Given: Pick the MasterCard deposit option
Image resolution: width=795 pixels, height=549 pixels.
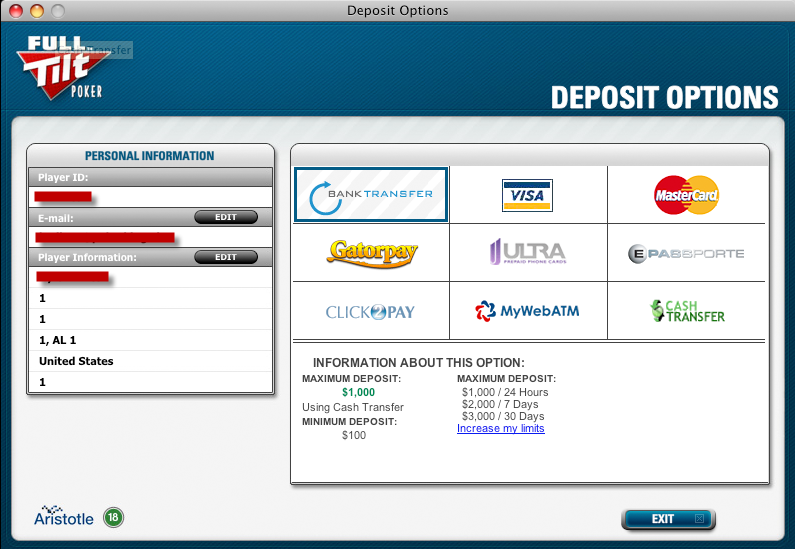Looking at the screenshot, I should coord(686,194).
